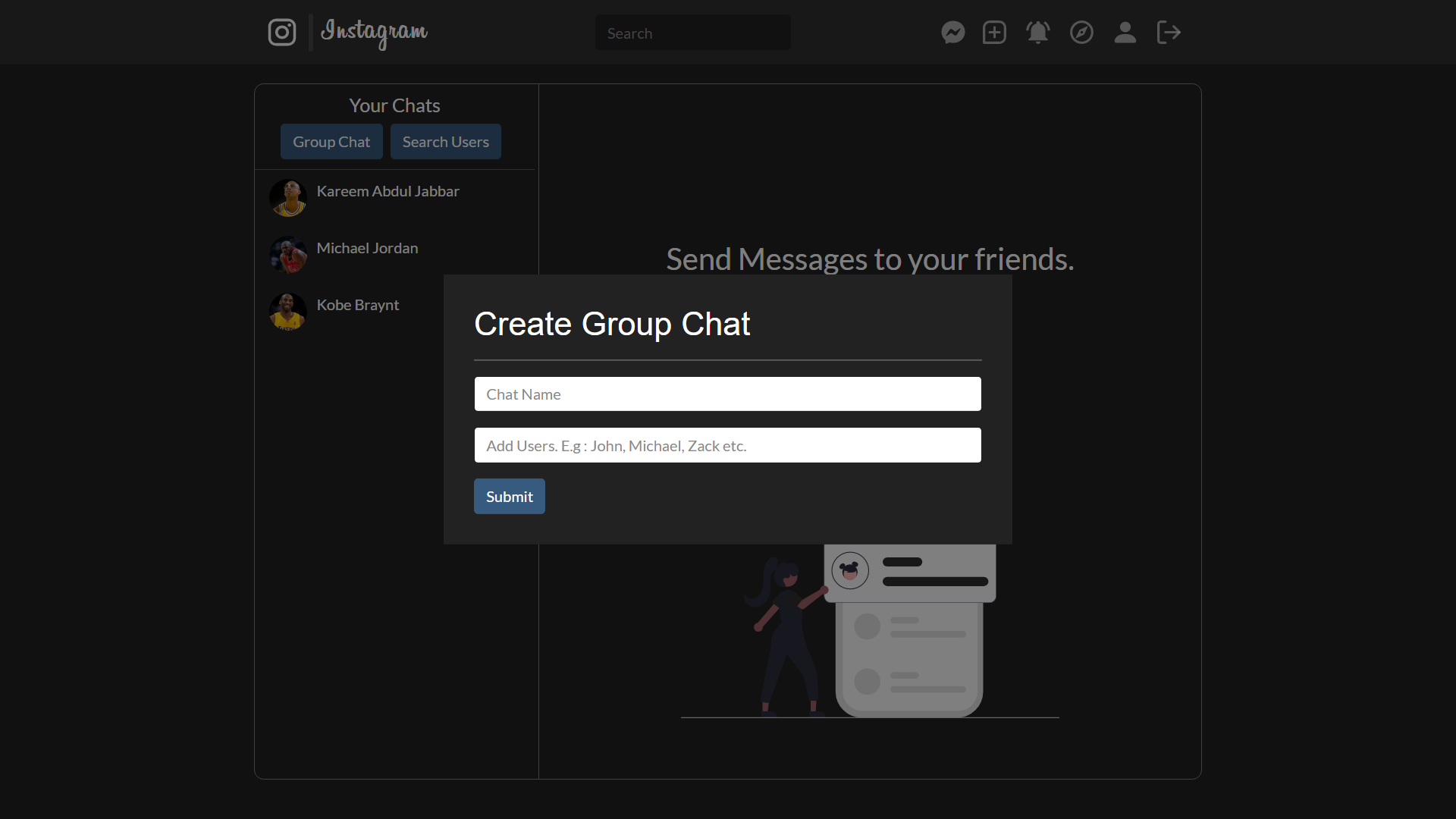Click the Search Users button
The width and height of the screenshot is (1456, 819).
coord(445,141)
